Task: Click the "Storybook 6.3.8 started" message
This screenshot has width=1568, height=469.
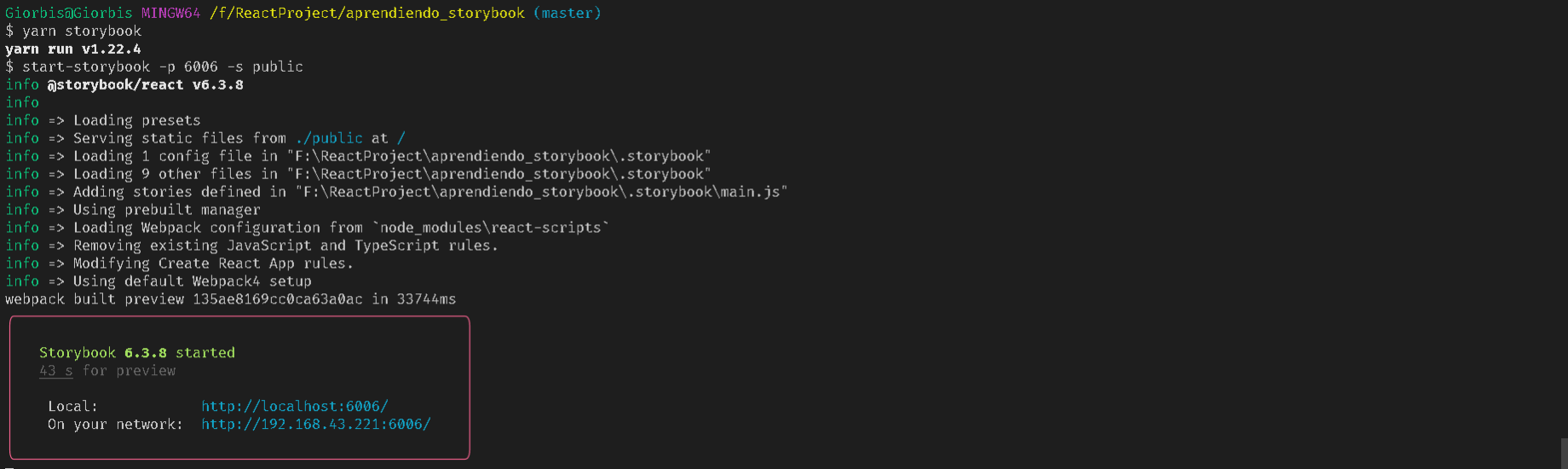Action: pyautogui.click(x=136, y=353)
